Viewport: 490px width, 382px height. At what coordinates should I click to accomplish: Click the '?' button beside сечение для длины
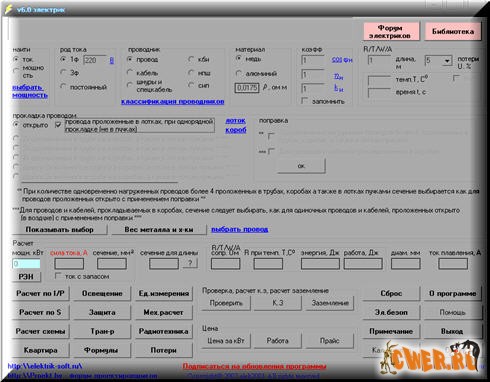(x=190, y=263)
